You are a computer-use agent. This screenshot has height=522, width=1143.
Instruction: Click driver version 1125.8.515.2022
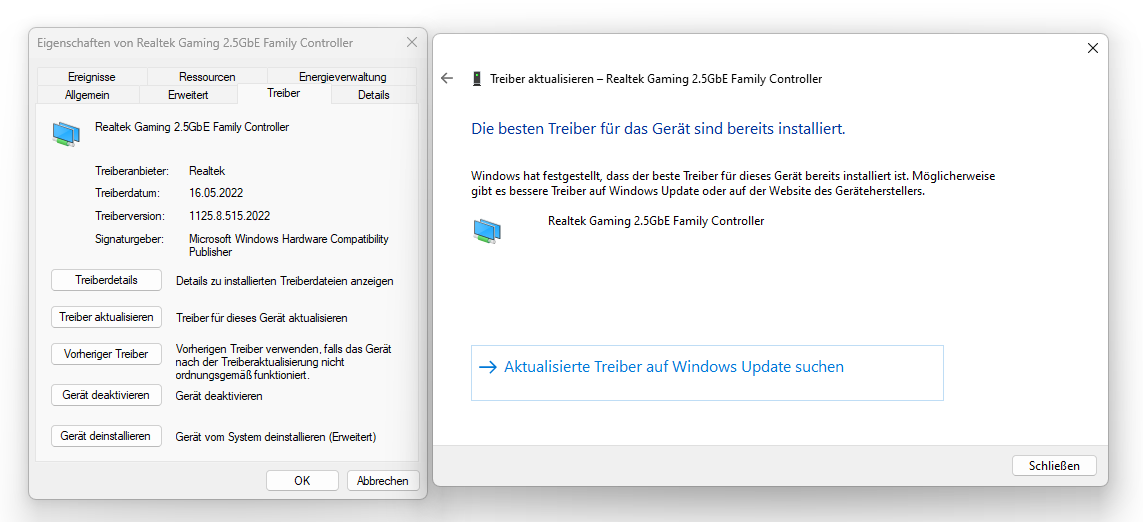tap(230, 216)
